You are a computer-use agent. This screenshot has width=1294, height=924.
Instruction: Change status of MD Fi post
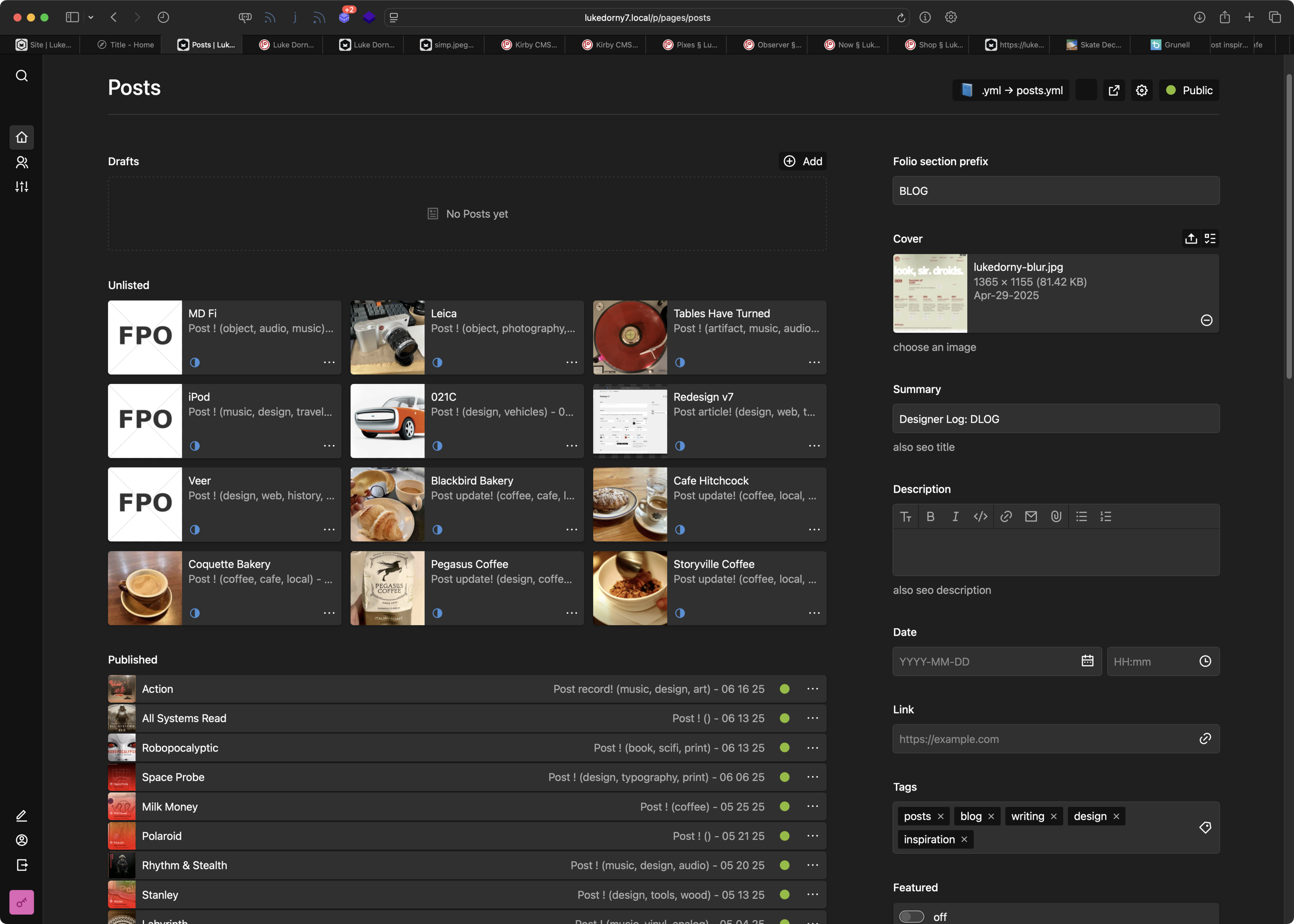click(195, 362)
